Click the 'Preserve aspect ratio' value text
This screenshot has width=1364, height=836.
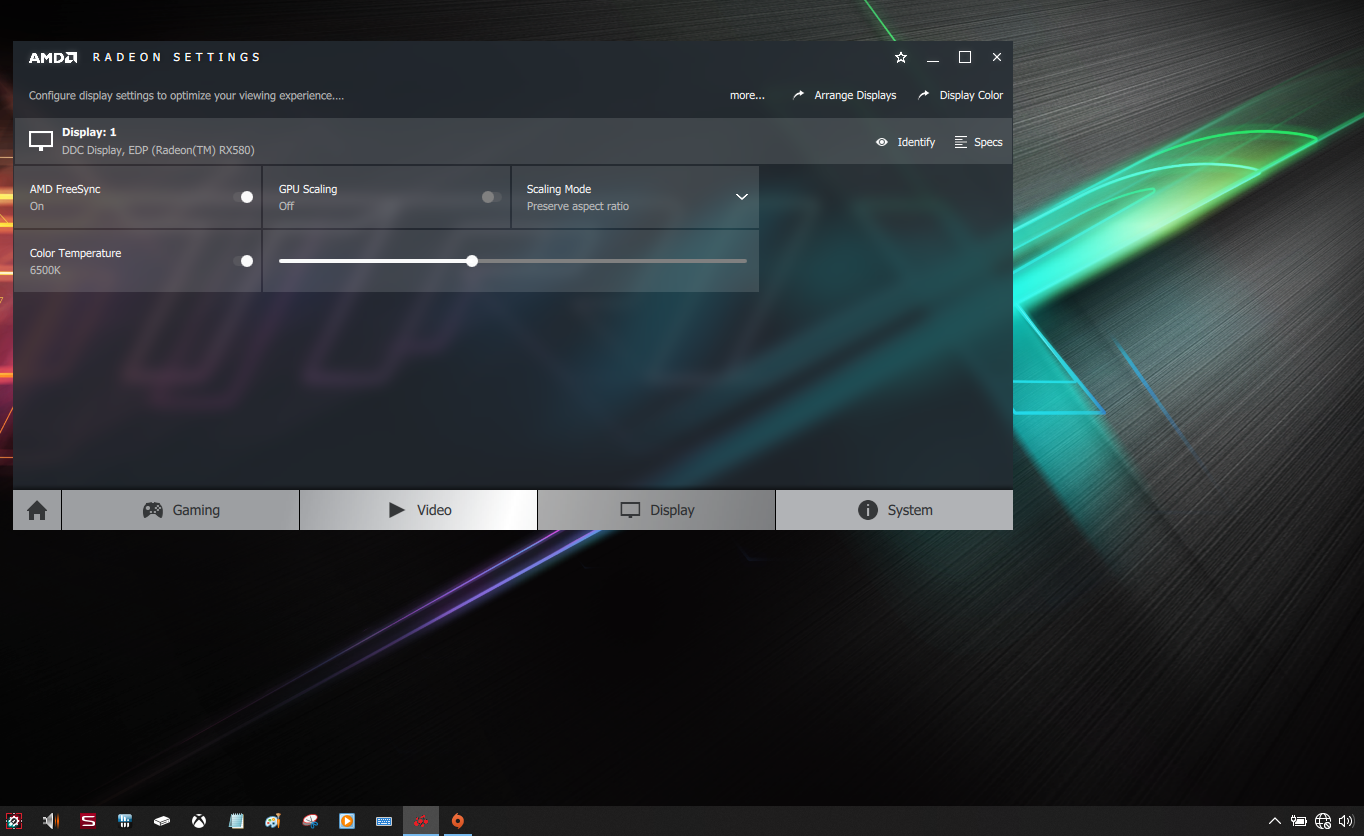click(x=578, y=206)
